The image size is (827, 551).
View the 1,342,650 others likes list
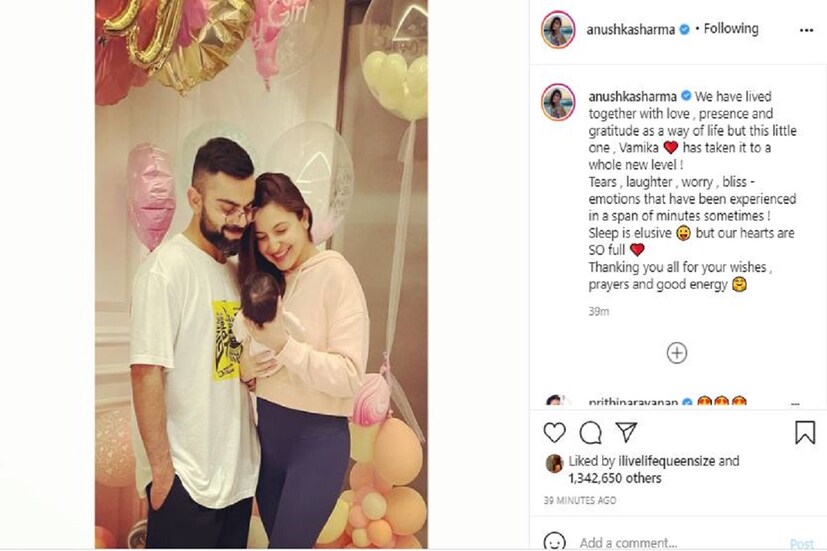click(614, 478)
